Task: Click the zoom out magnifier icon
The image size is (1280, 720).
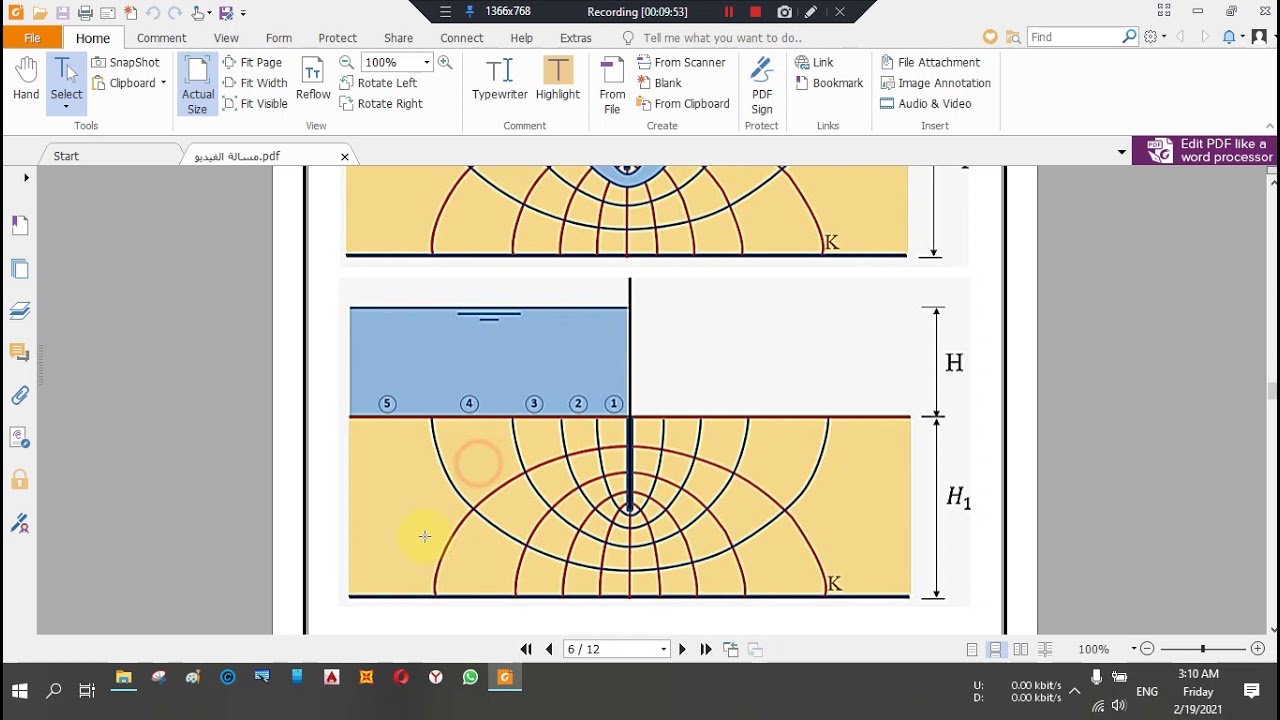Action: [x=346, y=62]
